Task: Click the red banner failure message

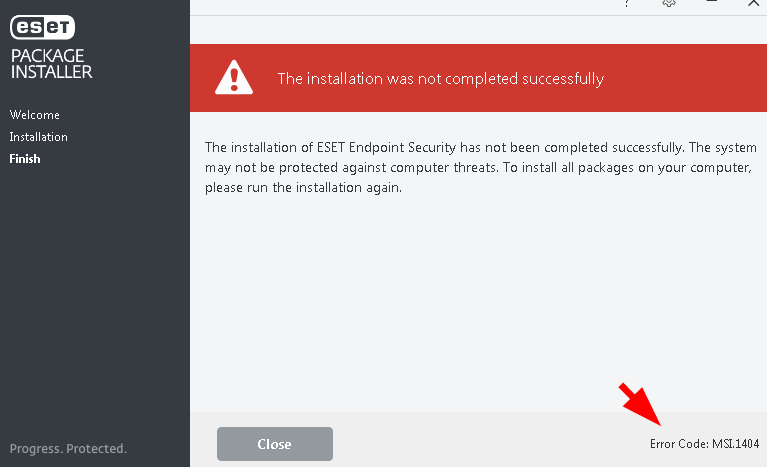Action: click(x=441, y=79)
